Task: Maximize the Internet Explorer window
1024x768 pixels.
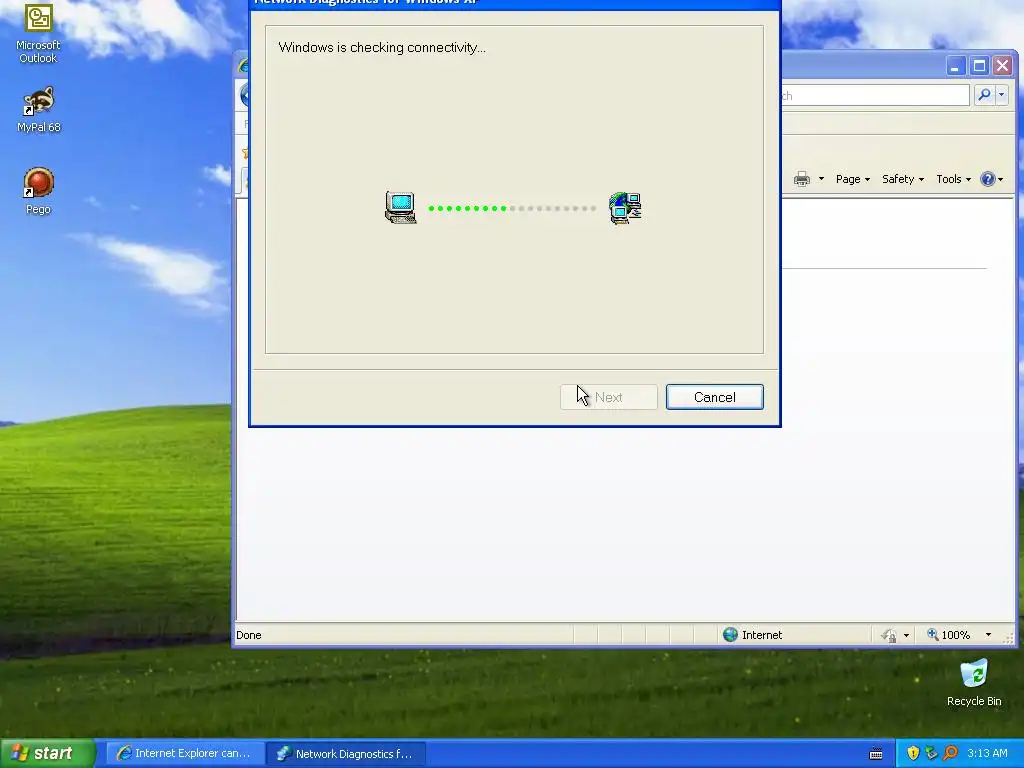Action: tap(979, 66)
